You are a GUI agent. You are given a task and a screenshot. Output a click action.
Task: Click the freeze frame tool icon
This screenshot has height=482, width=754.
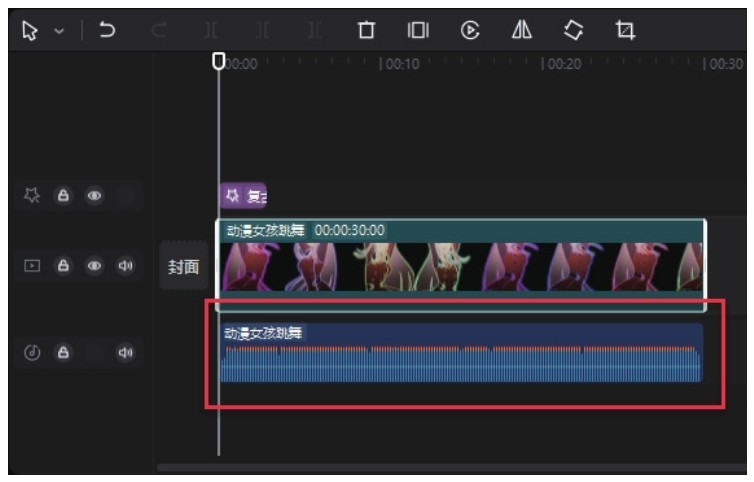point(418,30)
